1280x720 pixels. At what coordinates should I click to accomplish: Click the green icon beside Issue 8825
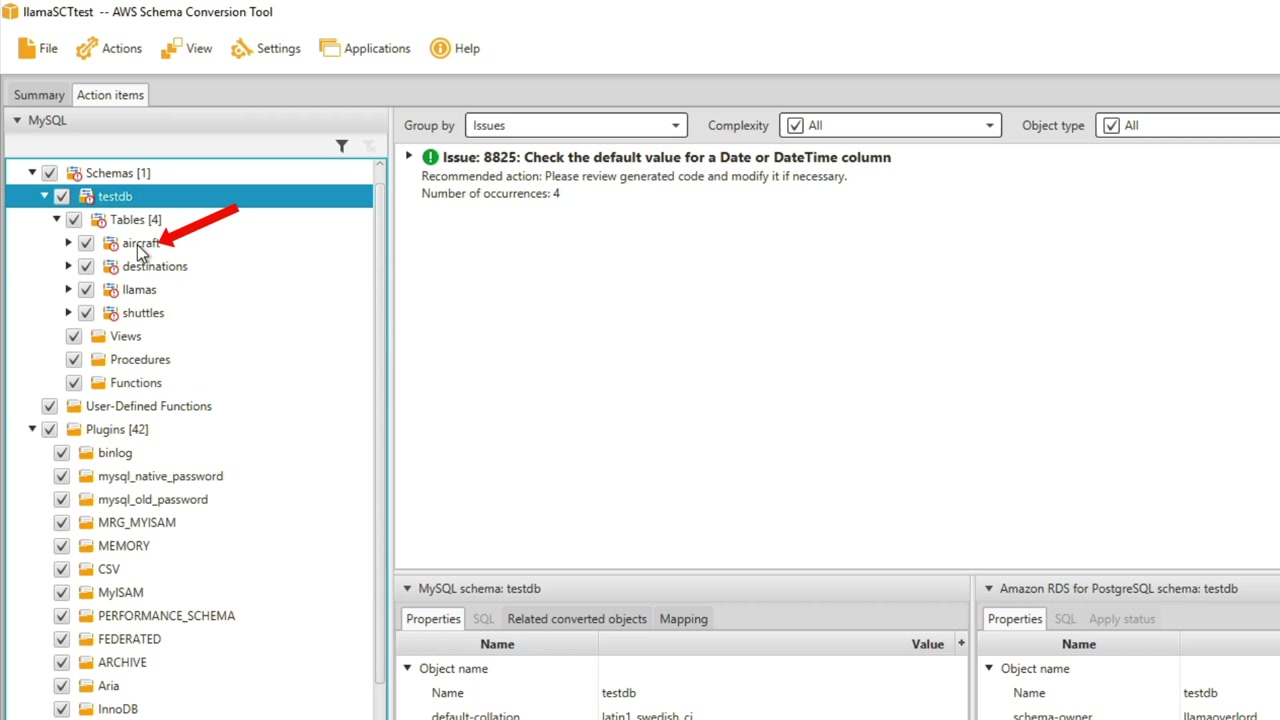click(x=430, y=157)
